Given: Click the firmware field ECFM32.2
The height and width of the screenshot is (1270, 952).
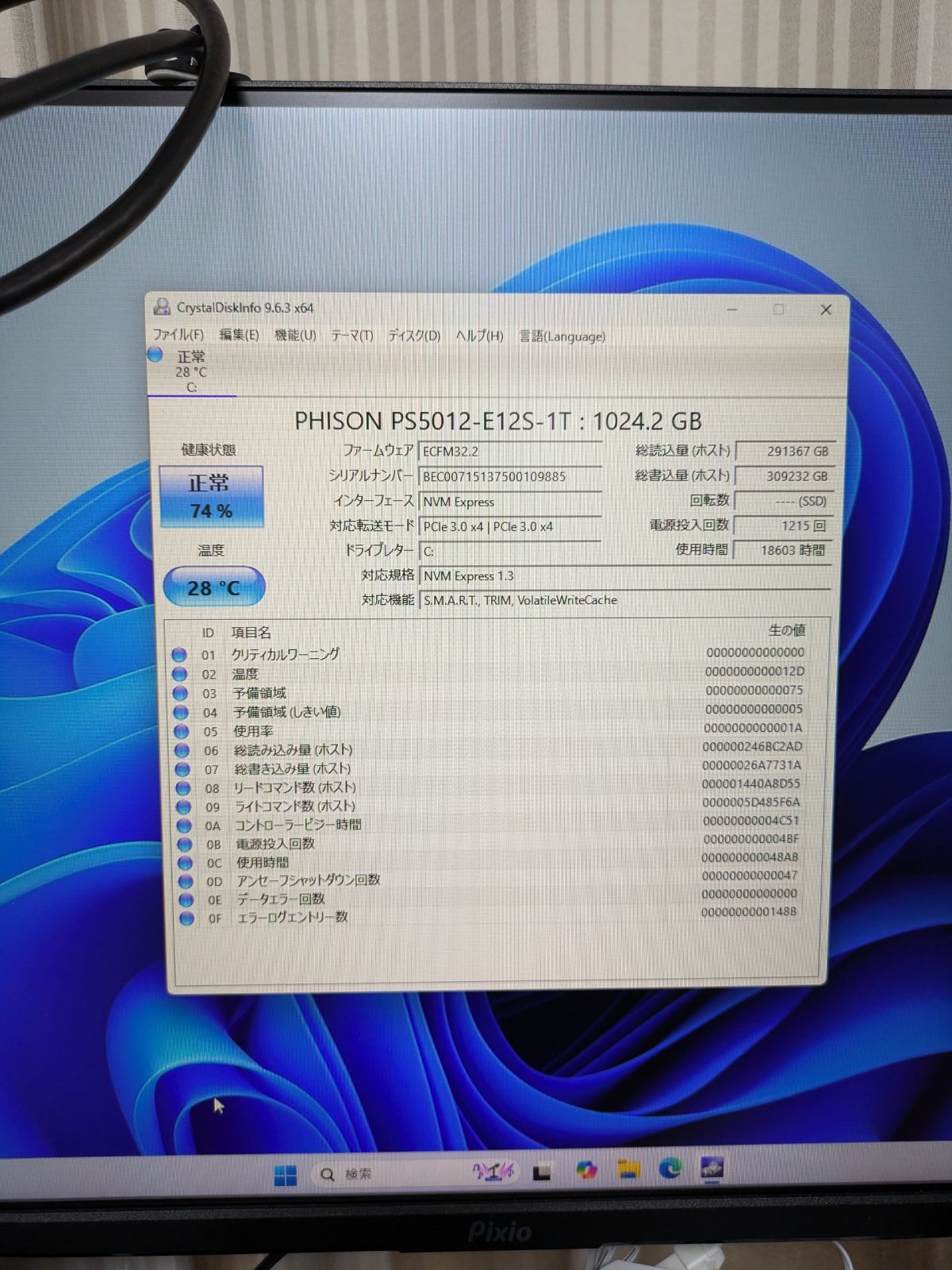Looking at the screenshot, I should point(511,452).
